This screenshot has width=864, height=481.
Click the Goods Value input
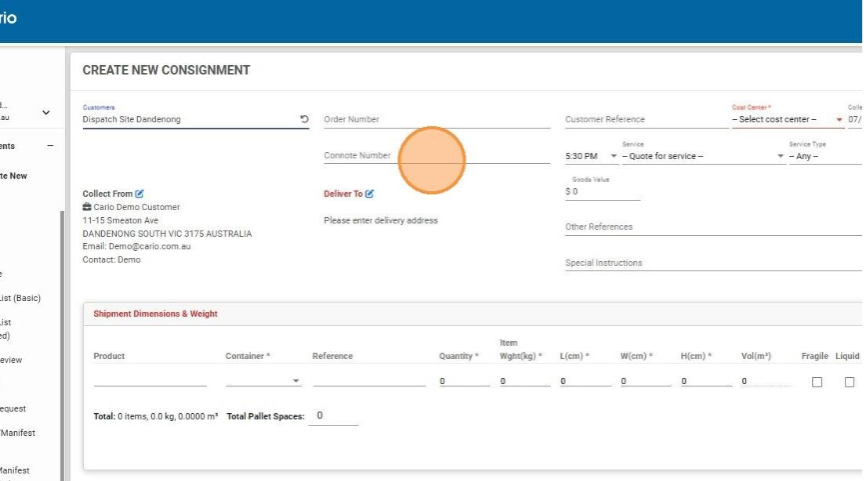602,191
